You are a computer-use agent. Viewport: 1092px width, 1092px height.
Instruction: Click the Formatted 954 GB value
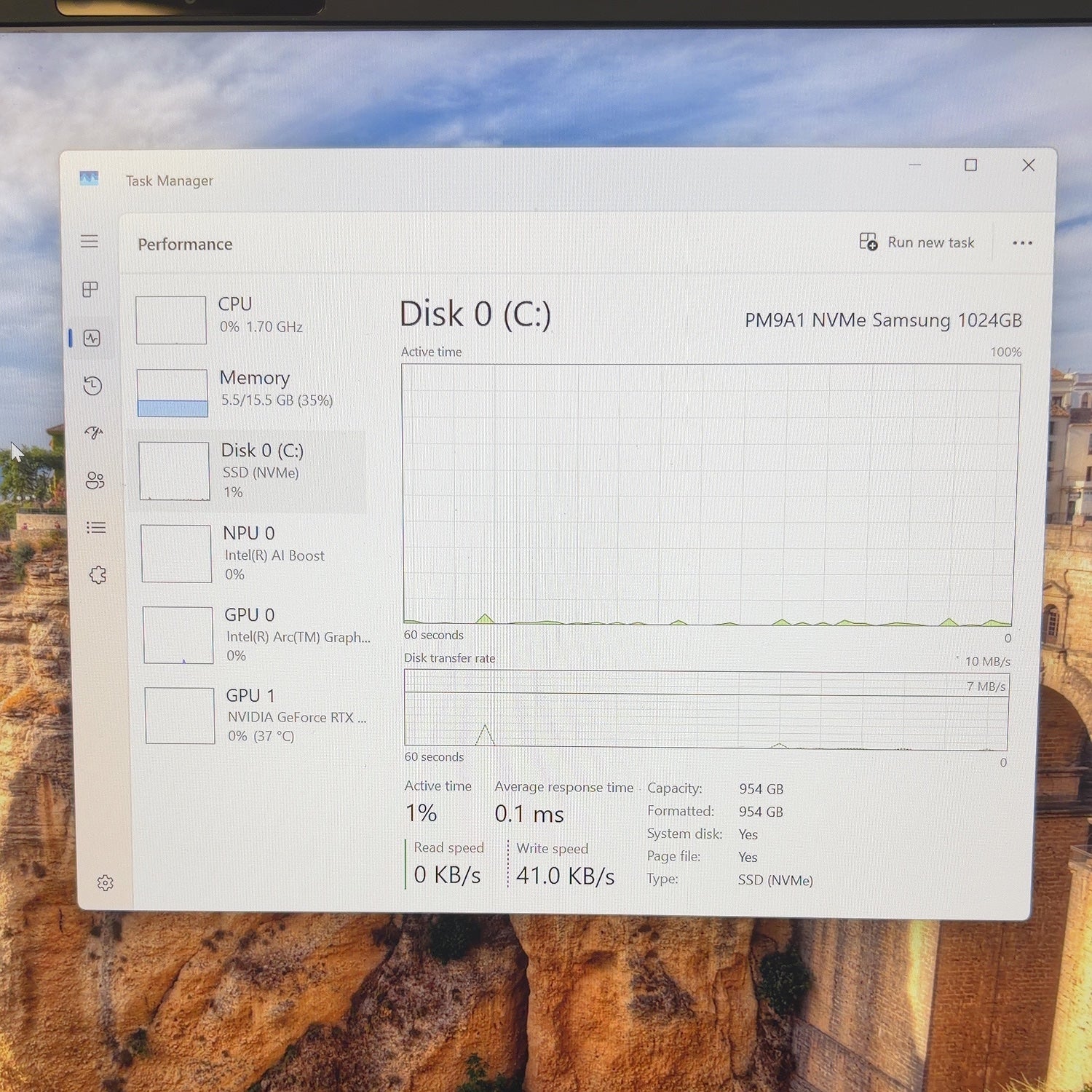coord(761,812)
